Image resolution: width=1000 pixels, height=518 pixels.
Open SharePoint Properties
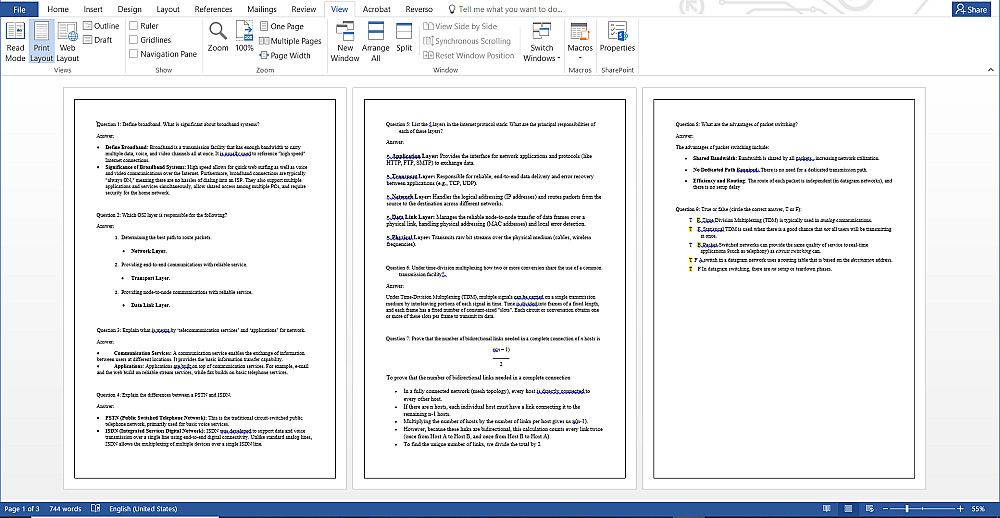click(617, 37)
